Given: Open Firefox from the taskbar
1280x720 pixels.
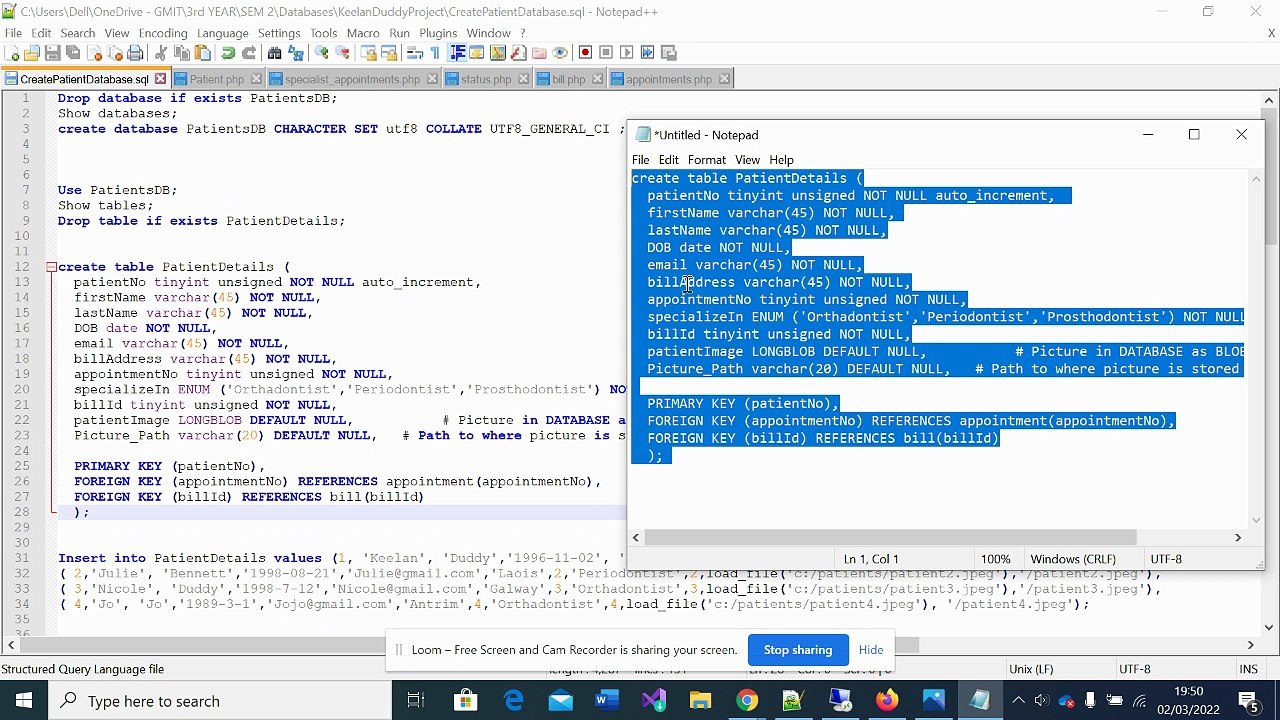Looking at the screenshot, I should pyautogui.click(x=887, y=700).
